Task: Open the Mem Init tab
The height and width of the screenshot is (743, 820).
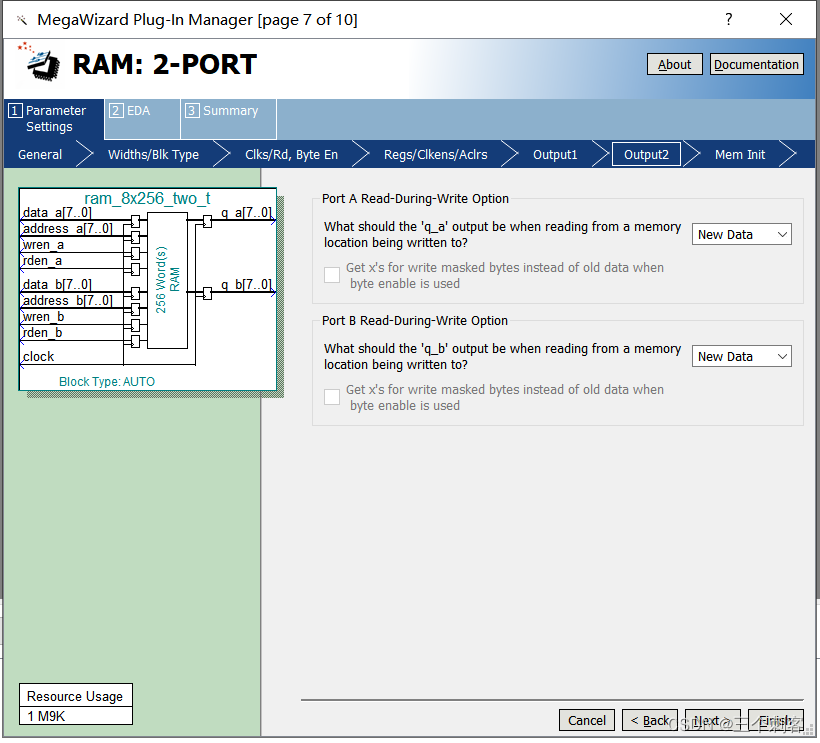Action: point(739,154)
